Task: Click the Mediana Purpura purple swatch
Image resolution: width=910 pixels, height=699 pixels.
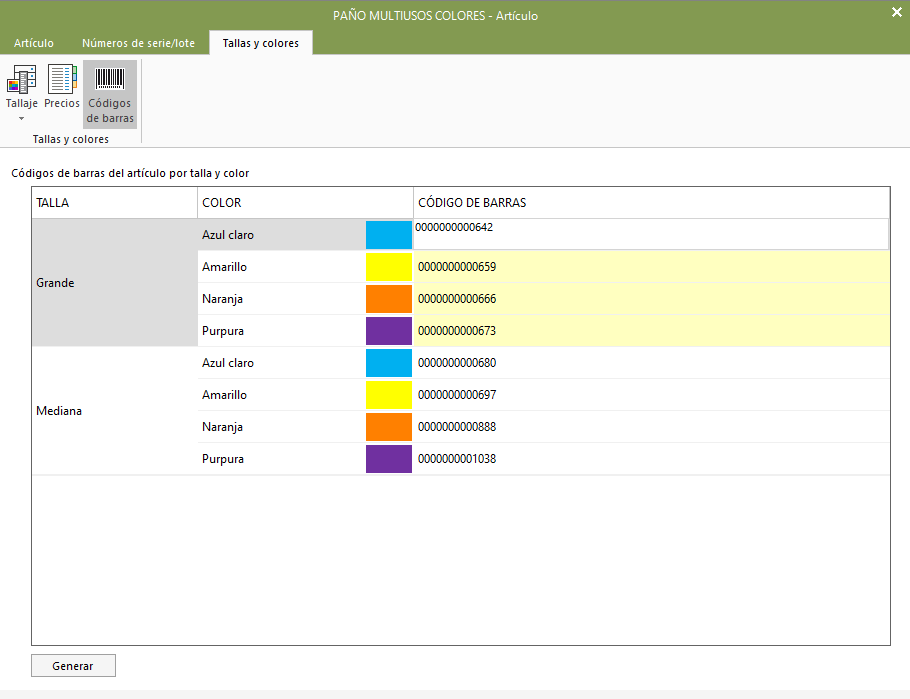Action: (x=389, y=459)
